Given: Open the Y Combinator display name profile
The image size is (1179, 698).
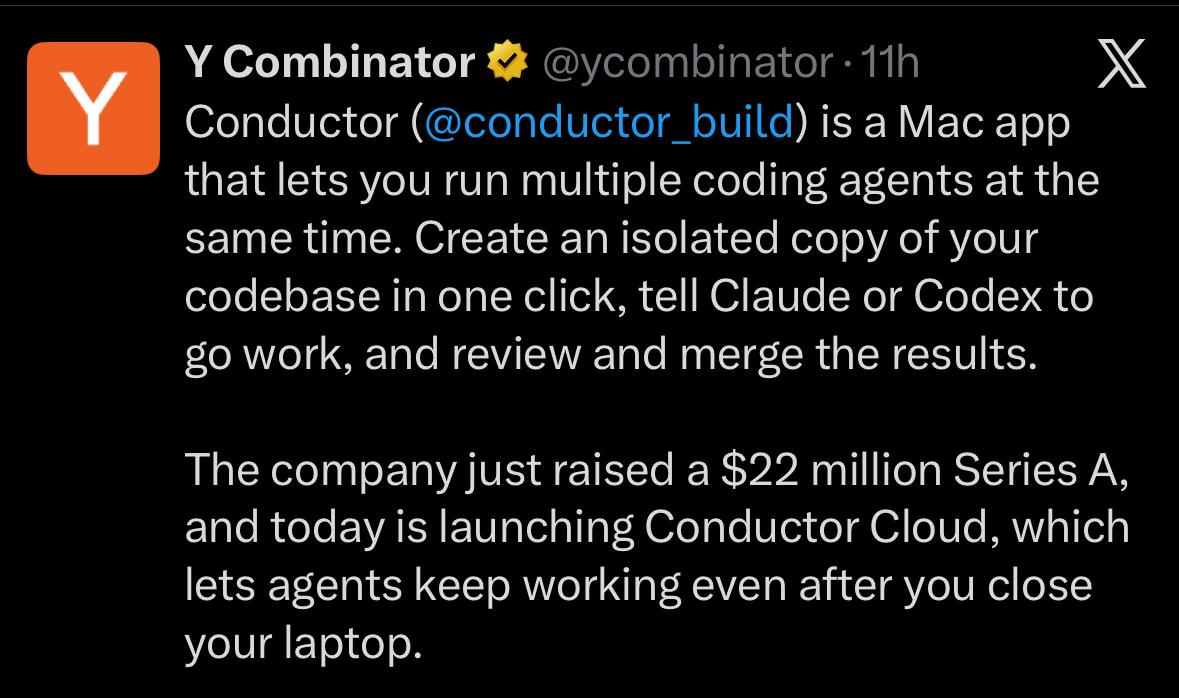Looking at the screenshot, I should [329, 62].
